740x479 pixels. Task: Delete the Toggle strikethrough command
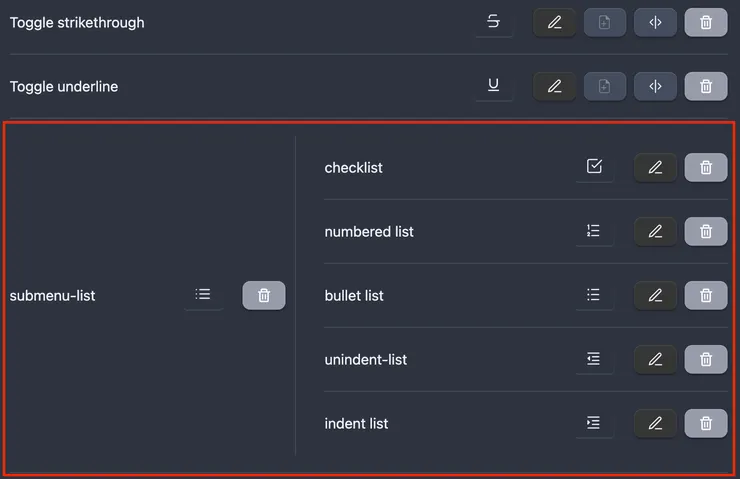point(706,22)
